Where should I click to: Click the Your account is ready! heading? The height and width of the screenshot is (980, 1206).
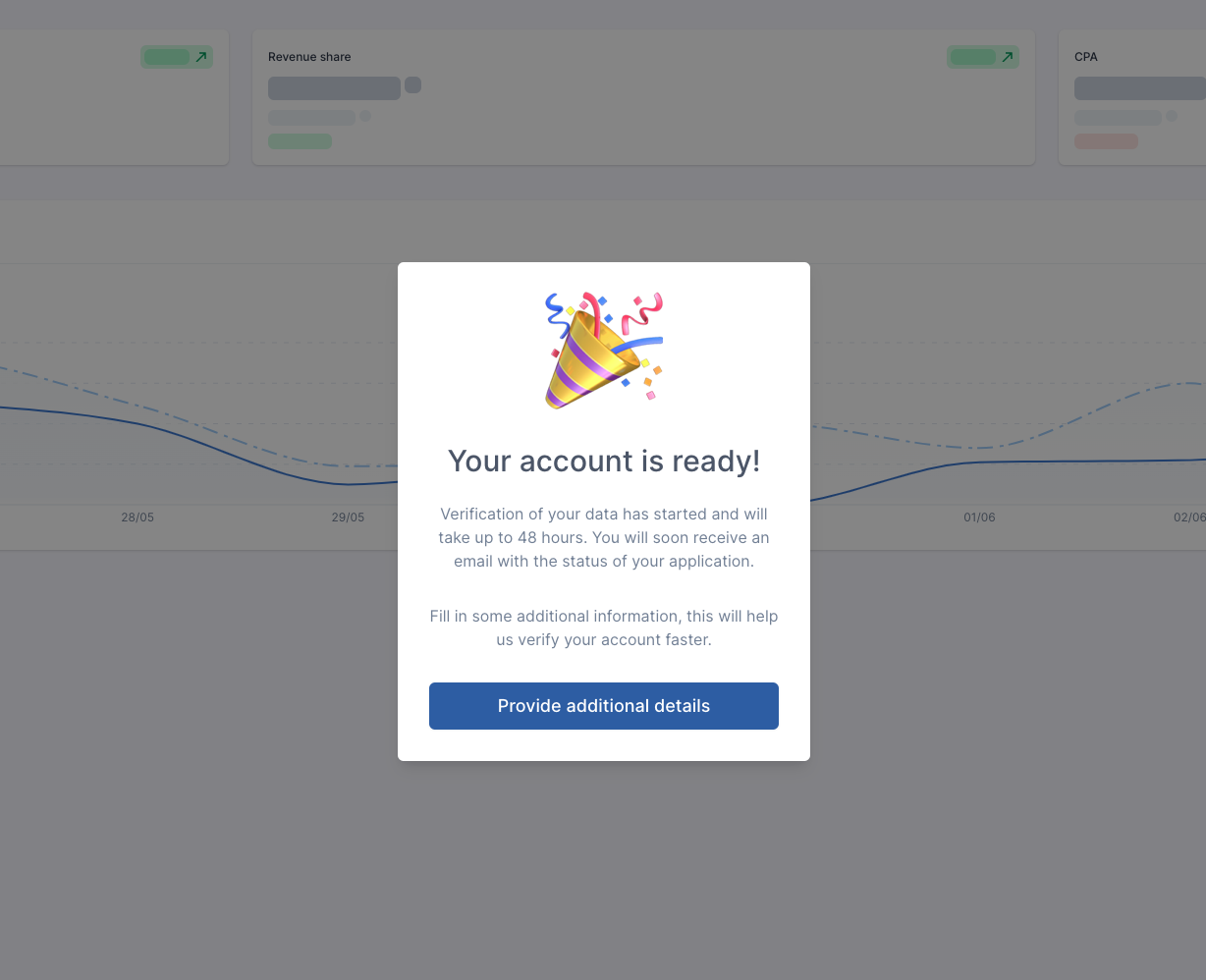coord(604,461)
